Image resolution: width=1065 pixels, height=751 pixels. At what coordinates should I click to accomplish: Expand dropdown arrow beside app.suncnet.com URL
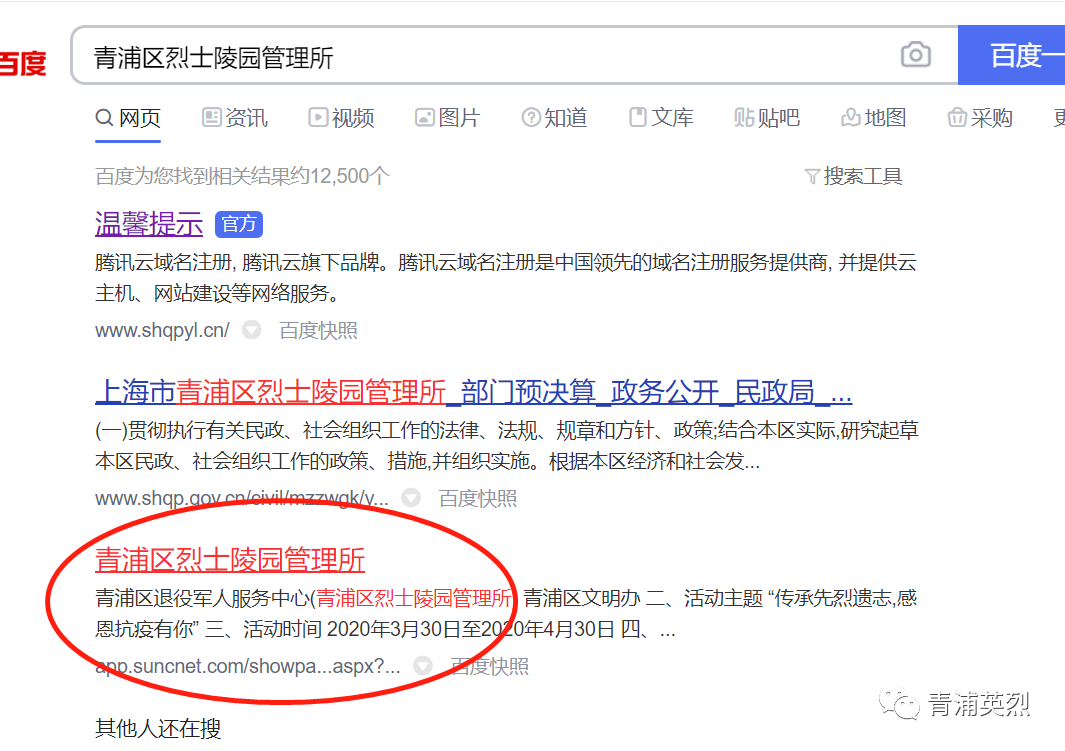point(423,666)
